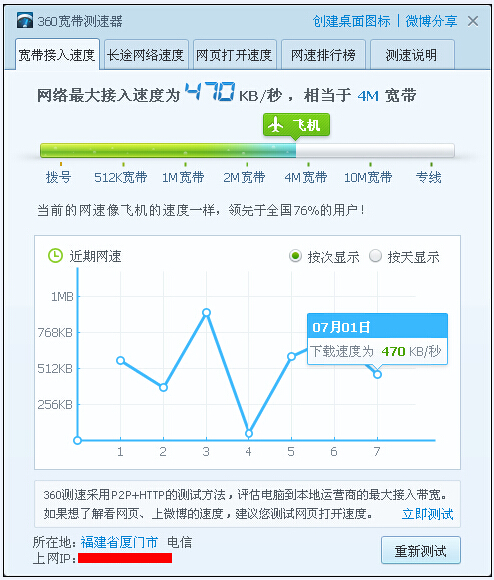Open the 网页打开速度 tab
Image resolution: width=494 pixels, height=580 pixels.
[x=235, y=55]
